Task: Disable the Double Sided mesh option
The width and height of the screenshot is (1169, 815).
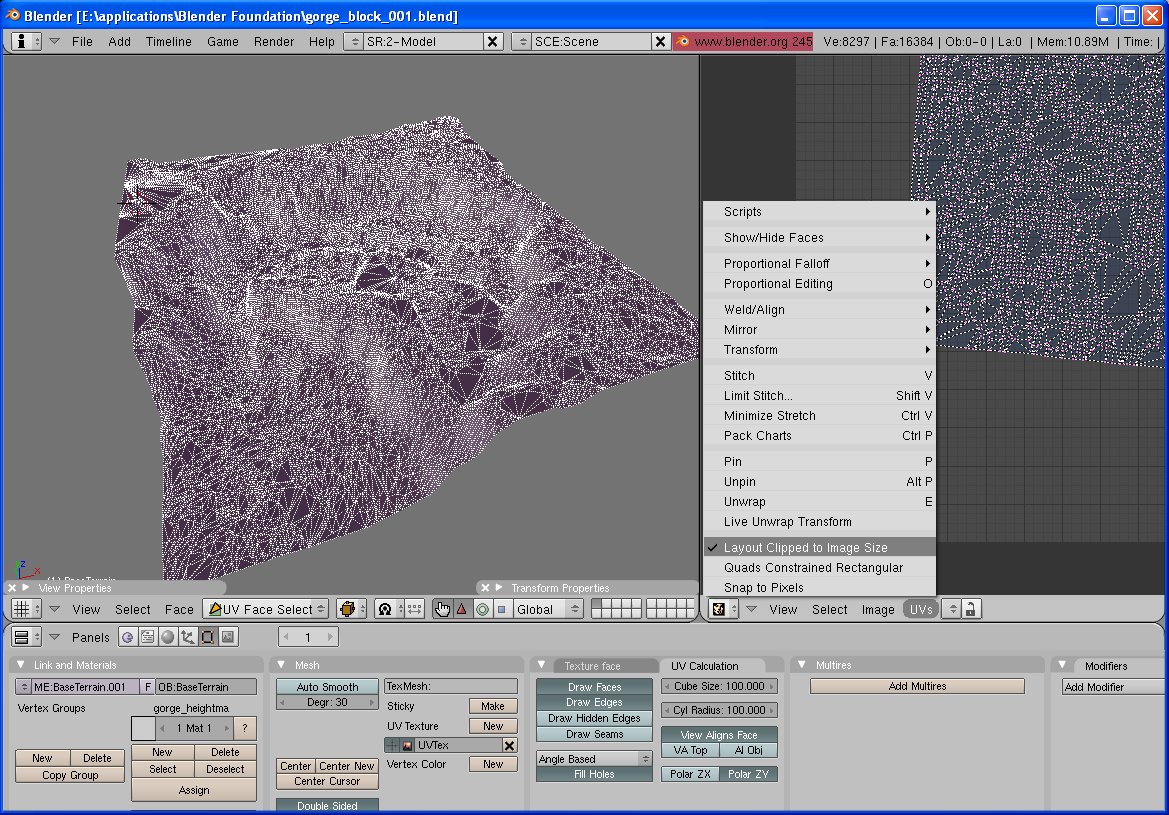Action: pos(327,806)
